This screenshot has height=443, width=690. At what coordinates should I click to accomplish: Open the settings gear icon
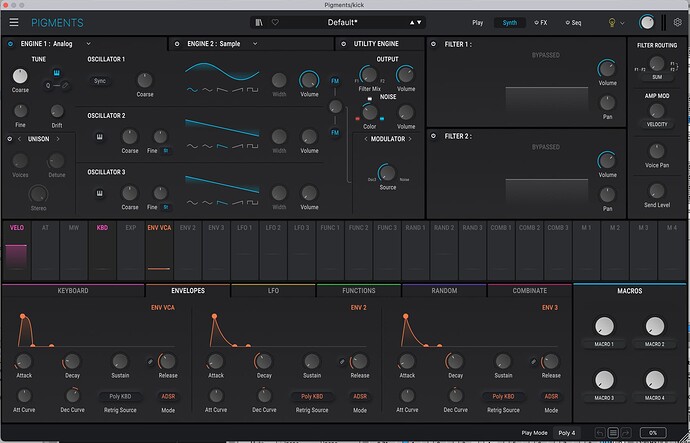[678, 22]
